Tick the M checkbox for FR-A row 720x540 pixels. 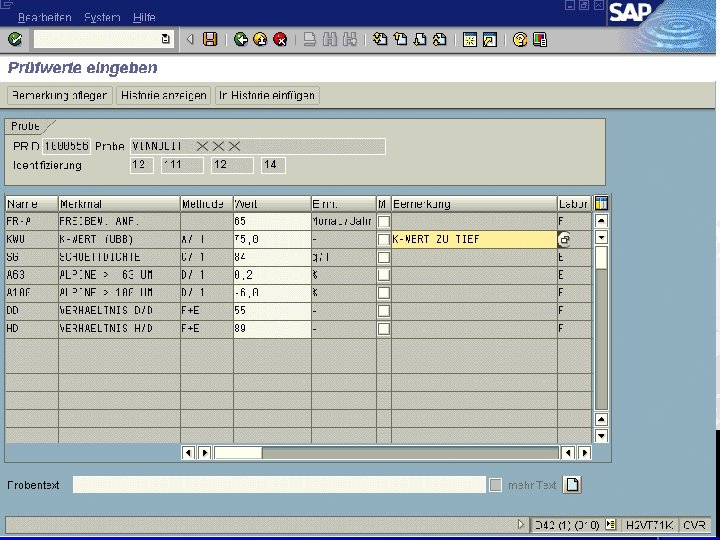[383, 221]
